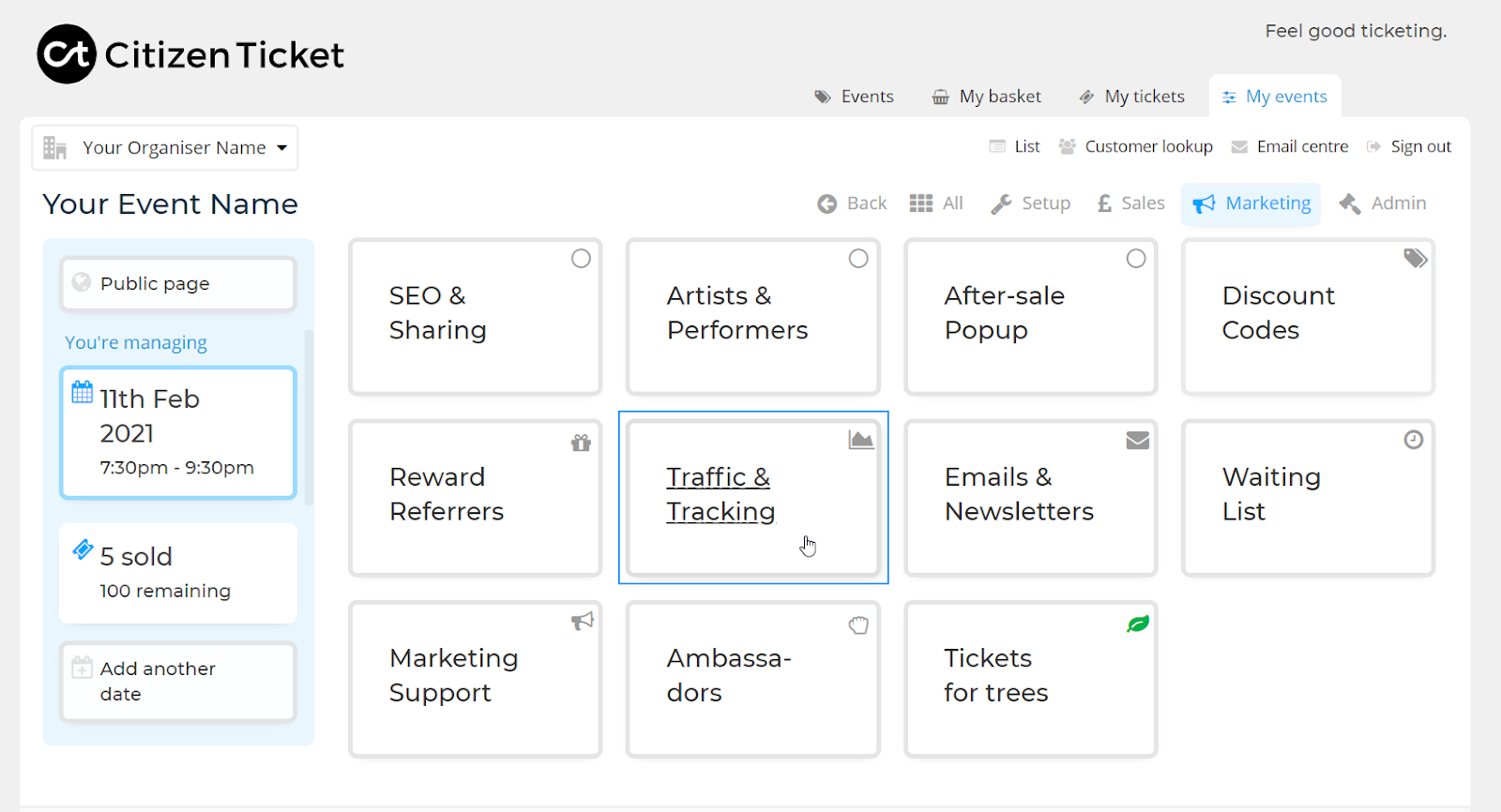Viewport: 1501px width, 812px height.
Task: Expand the Your Organiser Name dropdown
Action: point(165,148)
